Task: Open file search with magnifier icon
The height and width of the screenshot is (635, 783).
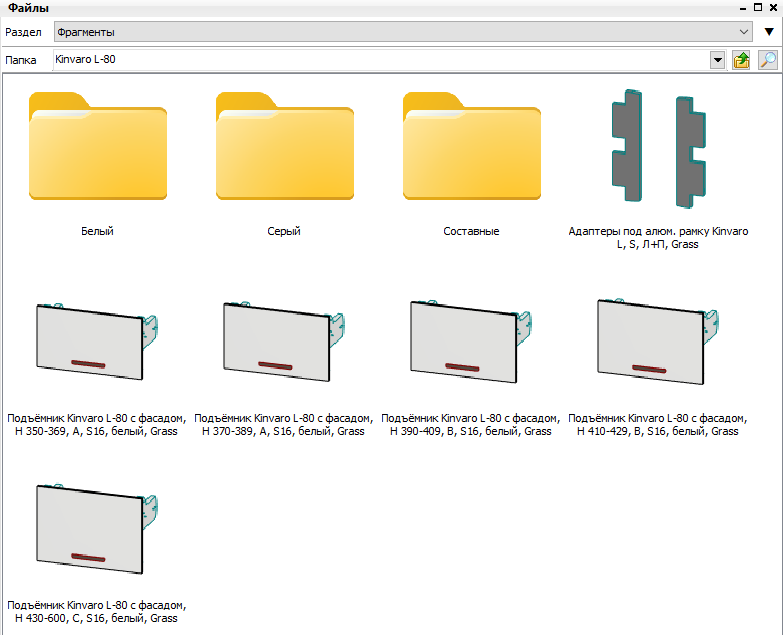Action: point(768,60)
